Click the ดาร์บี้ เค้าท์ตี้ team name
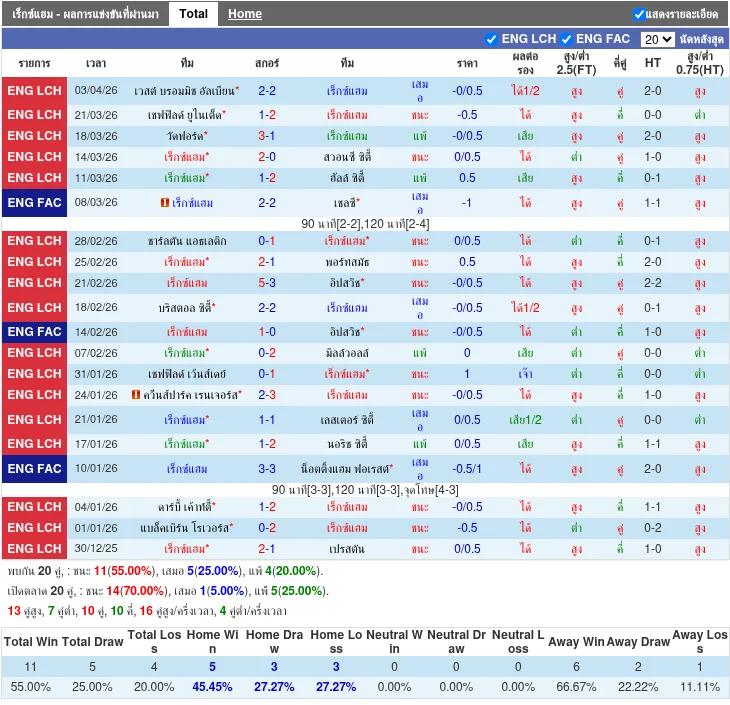The image size is (730, 705). 185,507
